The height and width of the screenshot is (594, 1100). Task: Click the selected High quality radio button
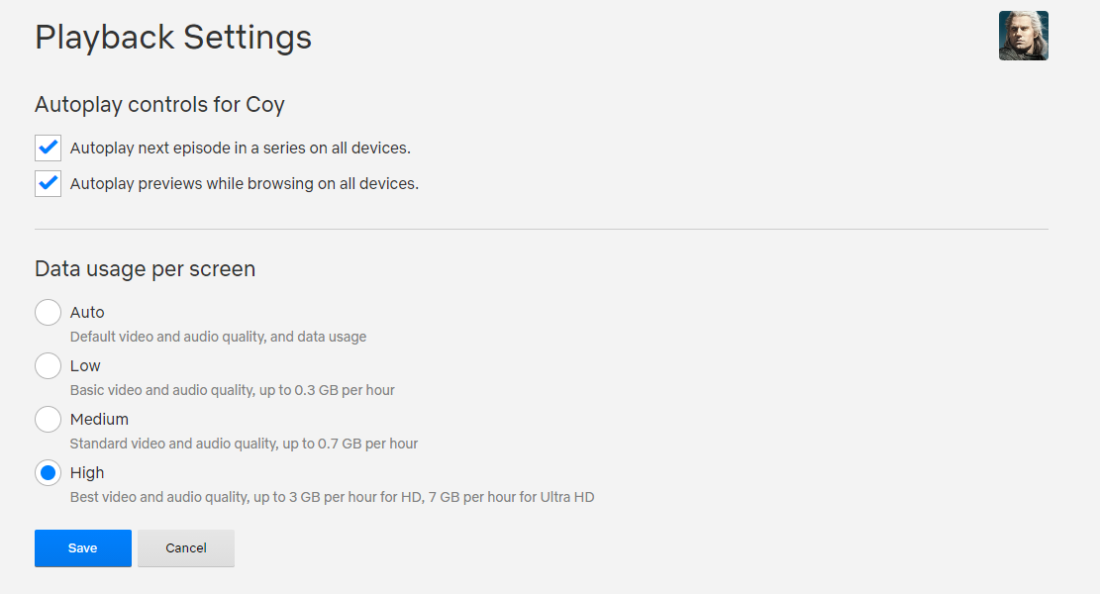pyautogui.click(x=47, y=472)
